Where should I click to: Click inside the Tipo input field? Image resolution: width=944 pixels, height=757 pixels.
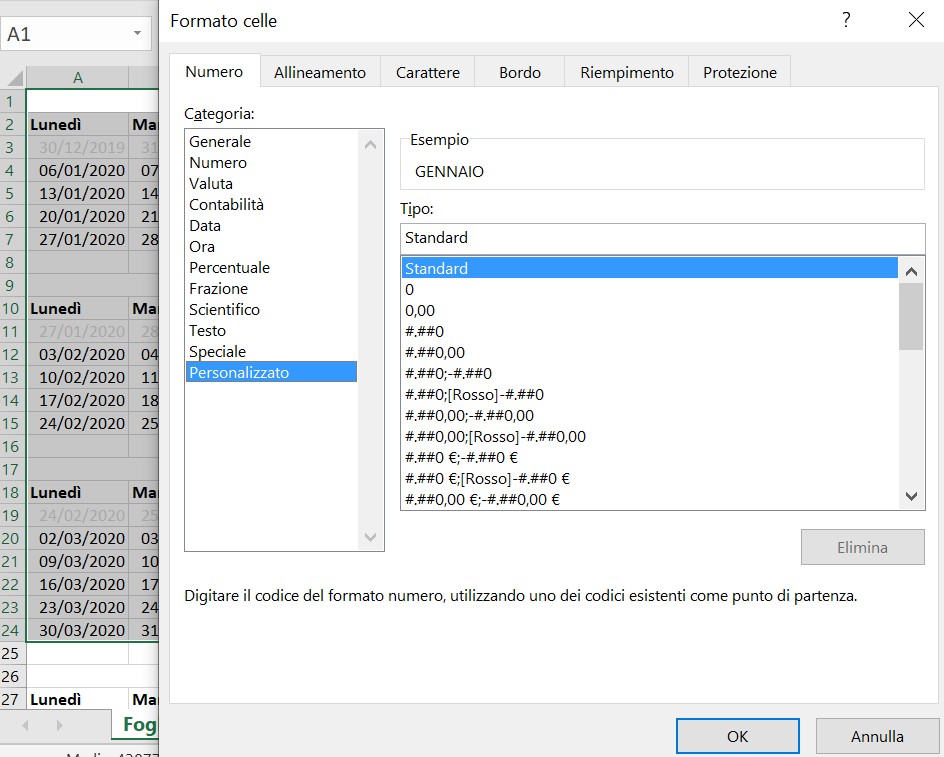(662, 238)
